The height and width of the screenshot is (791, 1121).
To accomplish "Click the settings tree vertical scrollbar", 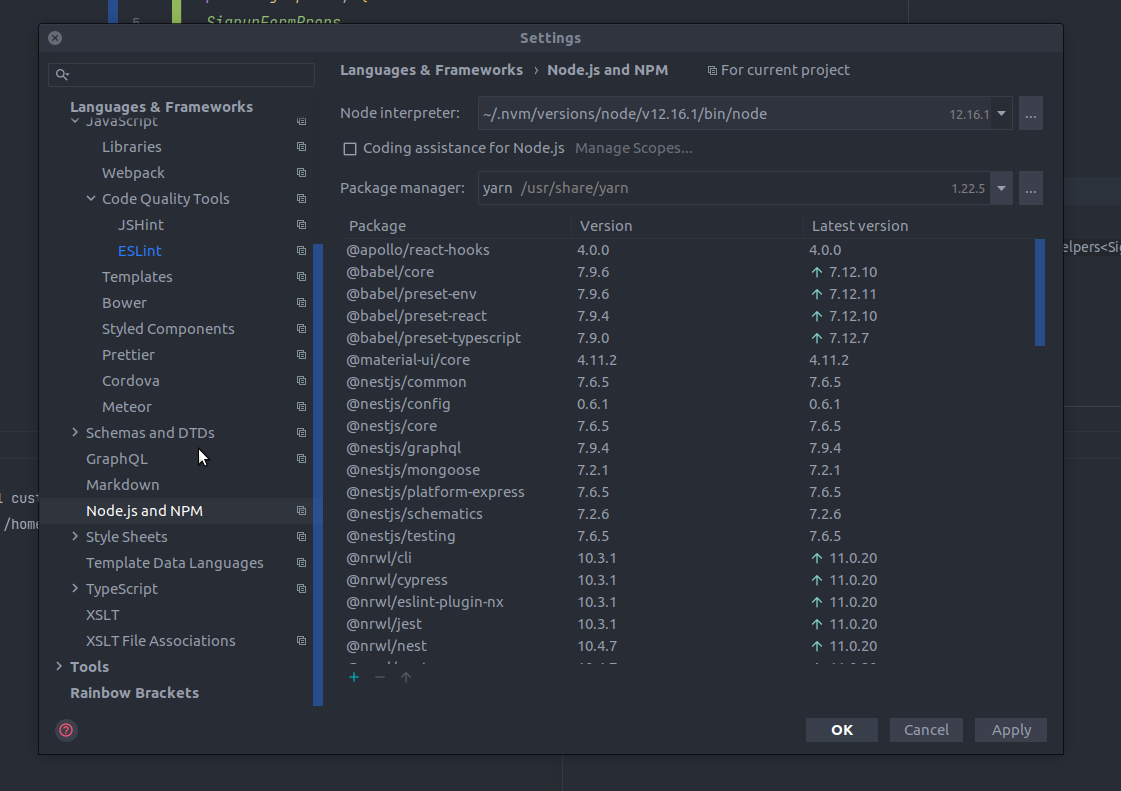I will coord(318,475).
